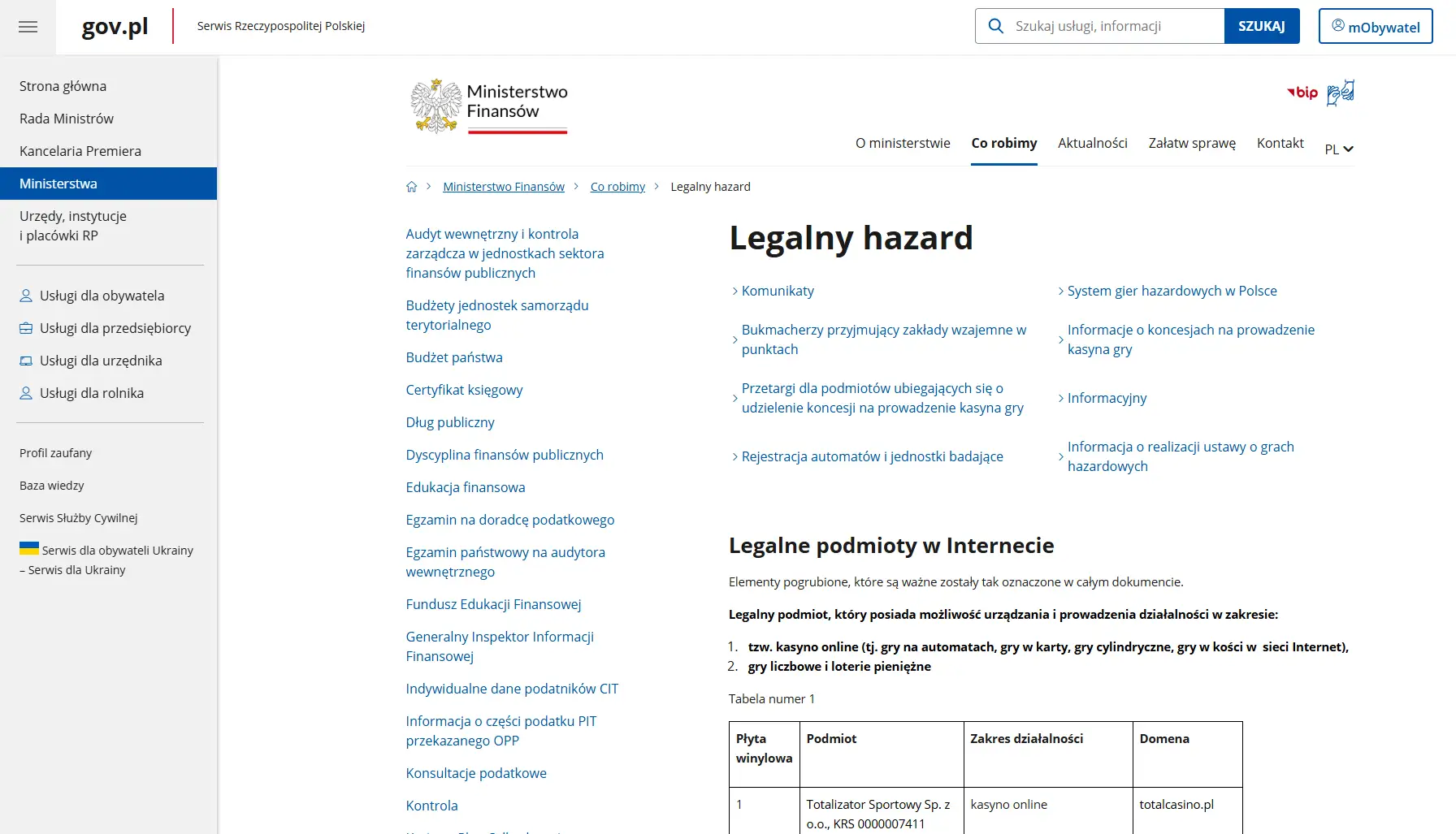Open the Edukacja finansowa link
The width and height of the screenshot is (1456, 834).
(x=466, y=487)
